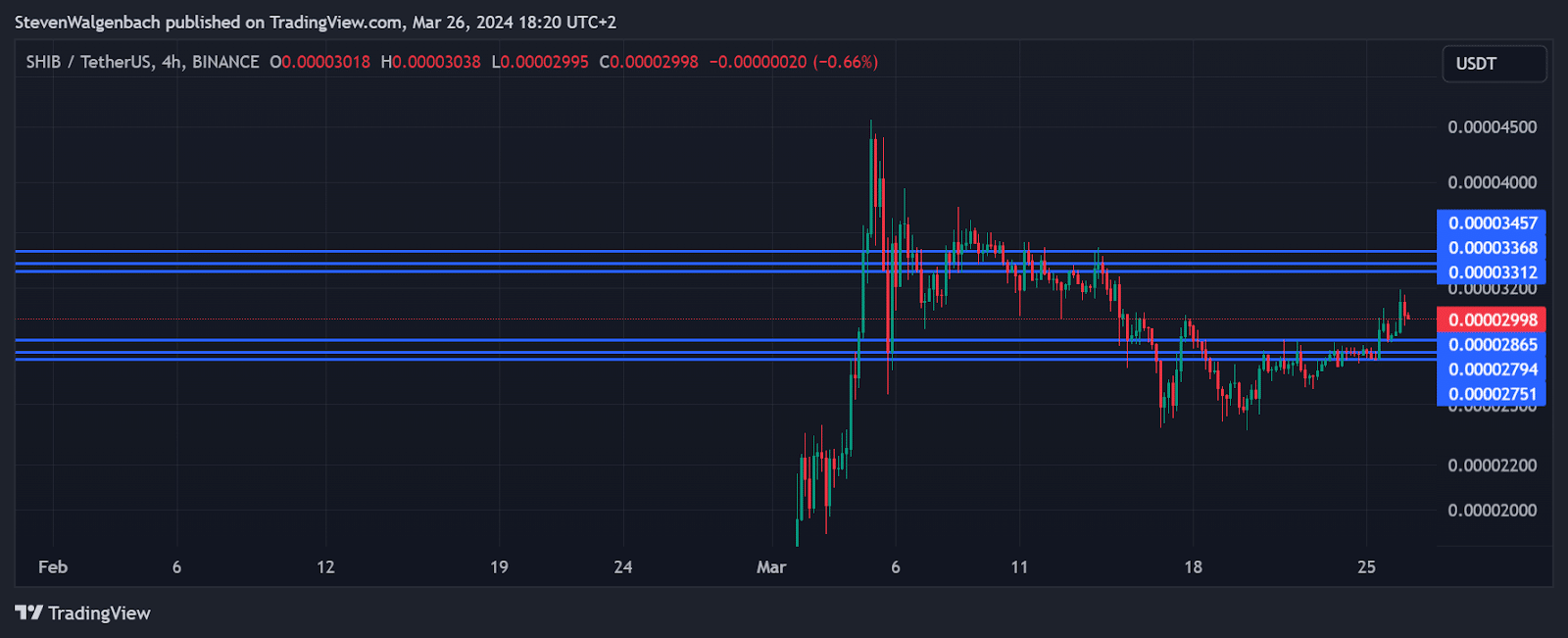The width and height of the screenshot is (1568, 638).
Task: Click the 0.00002000 price axis tick
Action: point(1492,511)
